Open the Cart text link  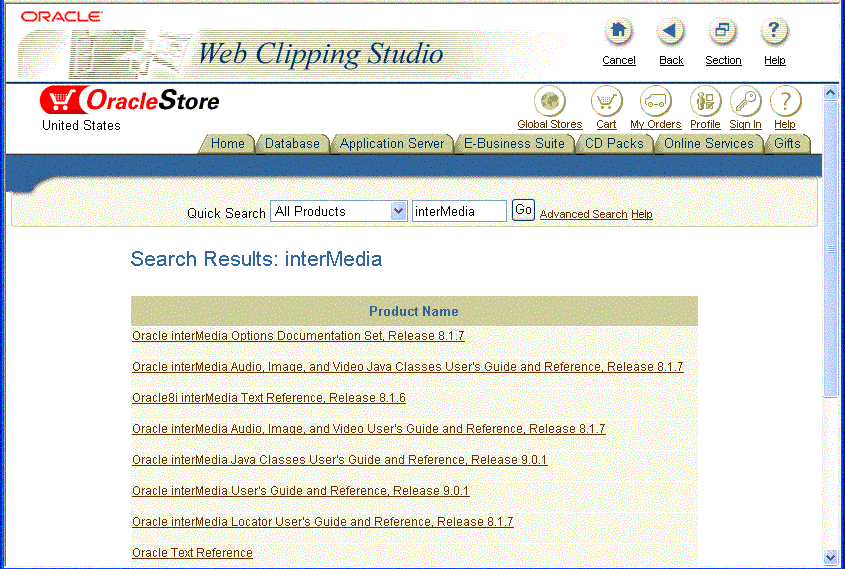point(606,124)
